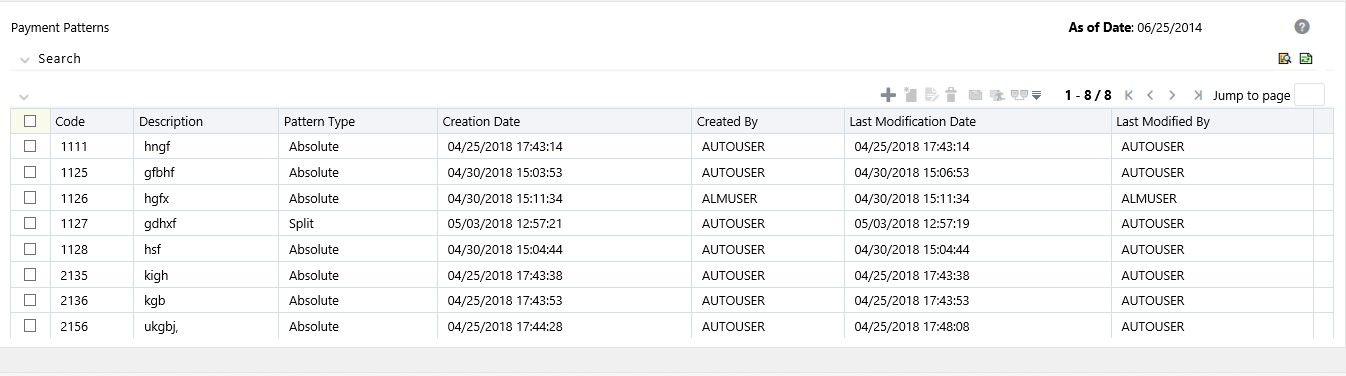This screenshot has height=376, width=1346.
Task: Sort by Last Modified By column header
Action: (x=1164, y=122)
